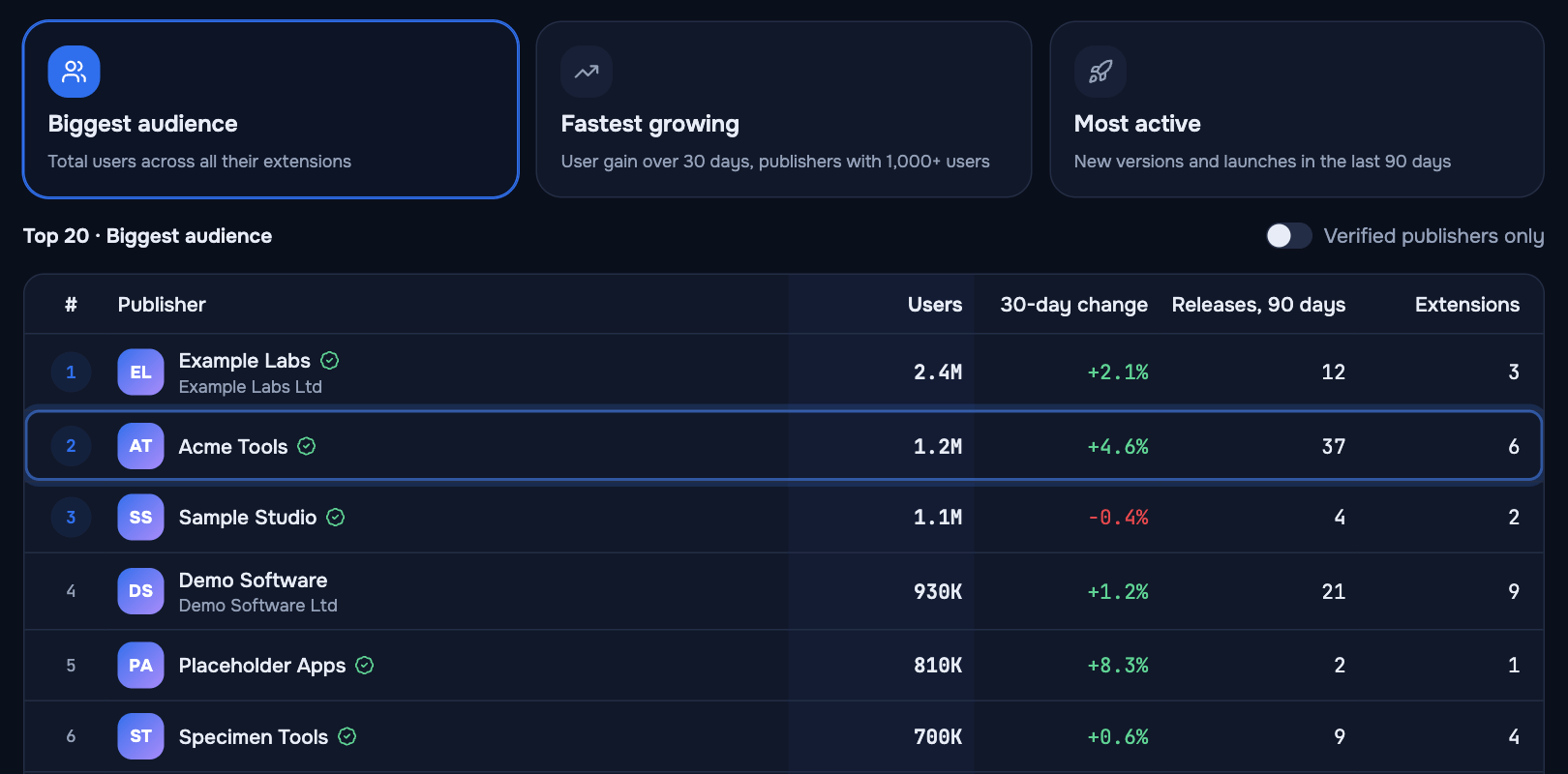Click the Publisher column header
The image size is (1568, 774).
[x=162, y=305]
